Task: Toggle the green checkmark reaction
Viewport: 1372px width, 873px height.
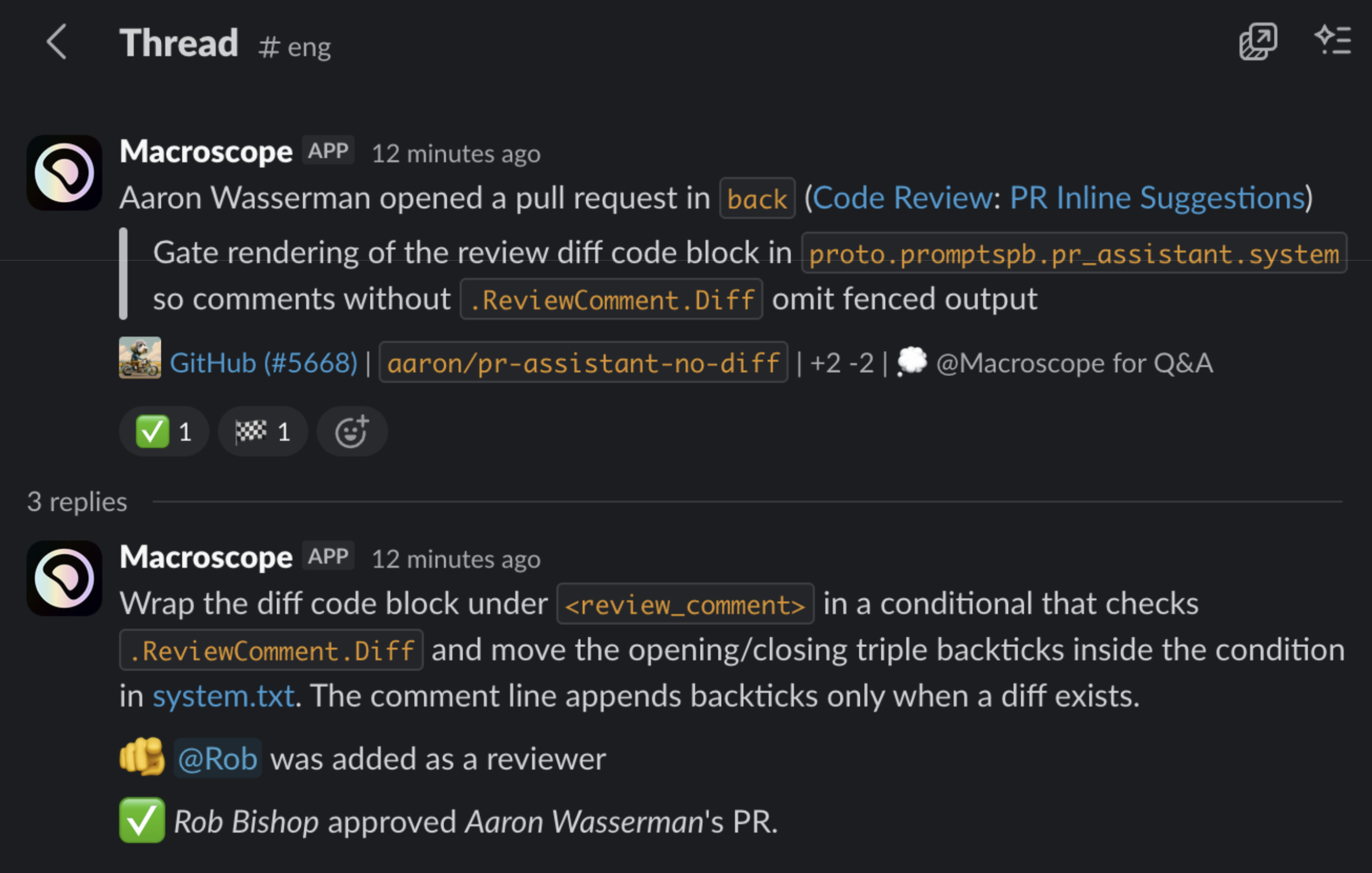Action: [164, 431]
